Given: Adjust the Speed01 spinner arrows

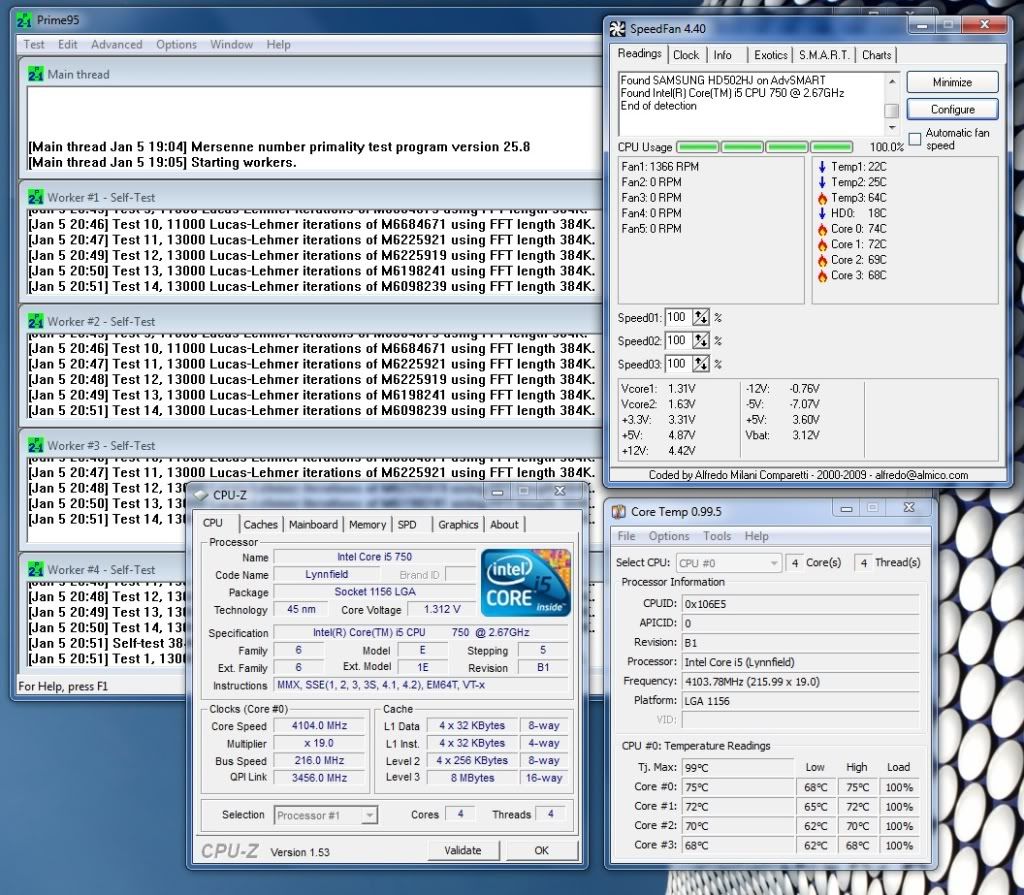Looking at the screenshot, I should 701,317.
